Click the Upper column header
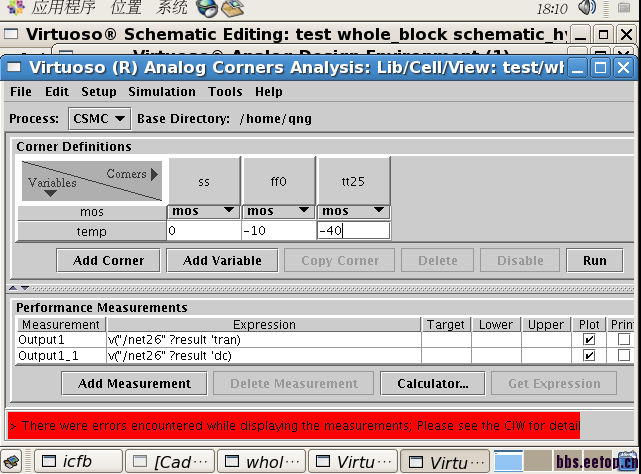 point(546,325)
